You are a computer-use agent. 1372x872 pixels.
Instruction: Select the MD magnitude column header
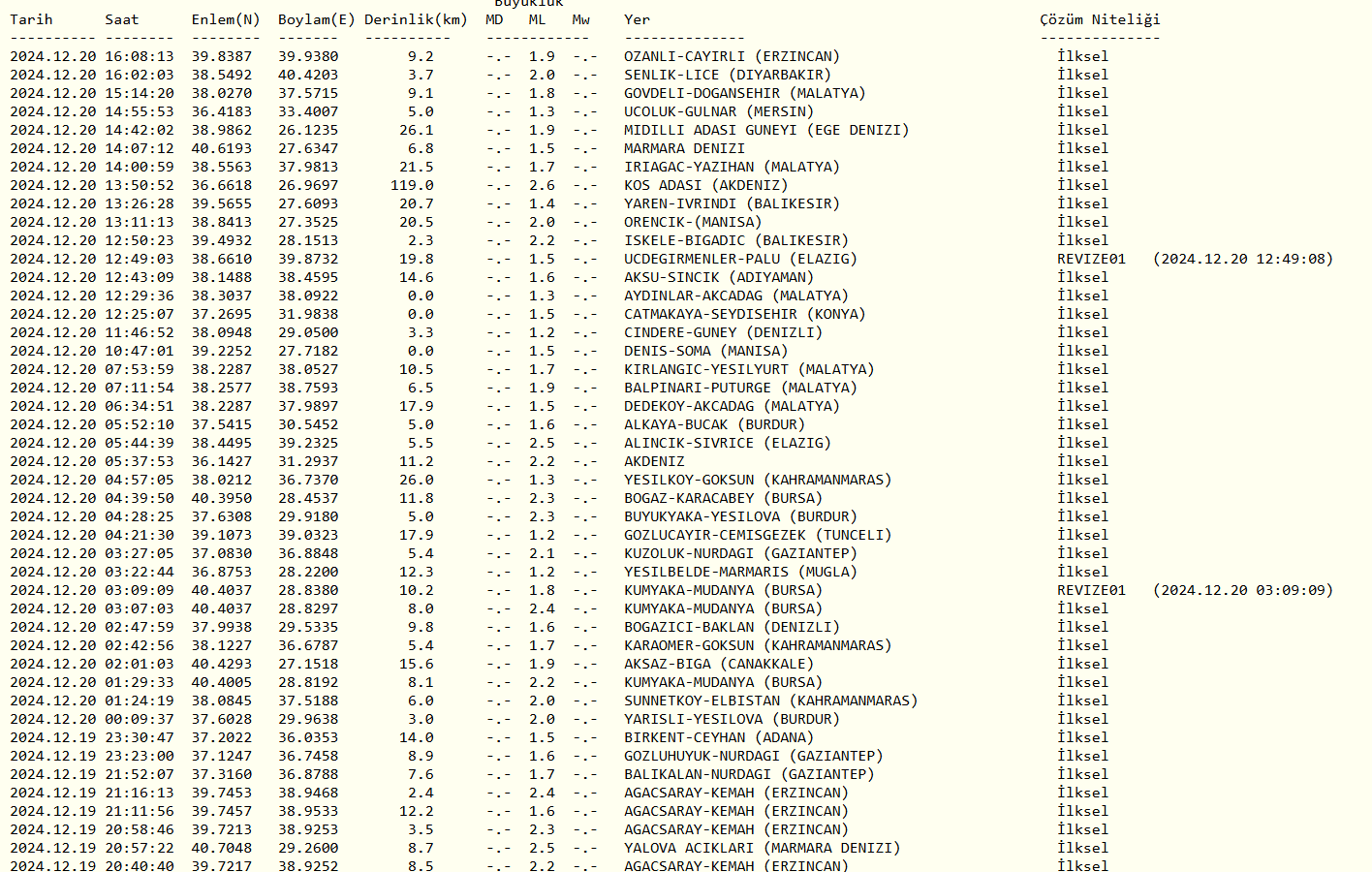click(x=494, y=19)
